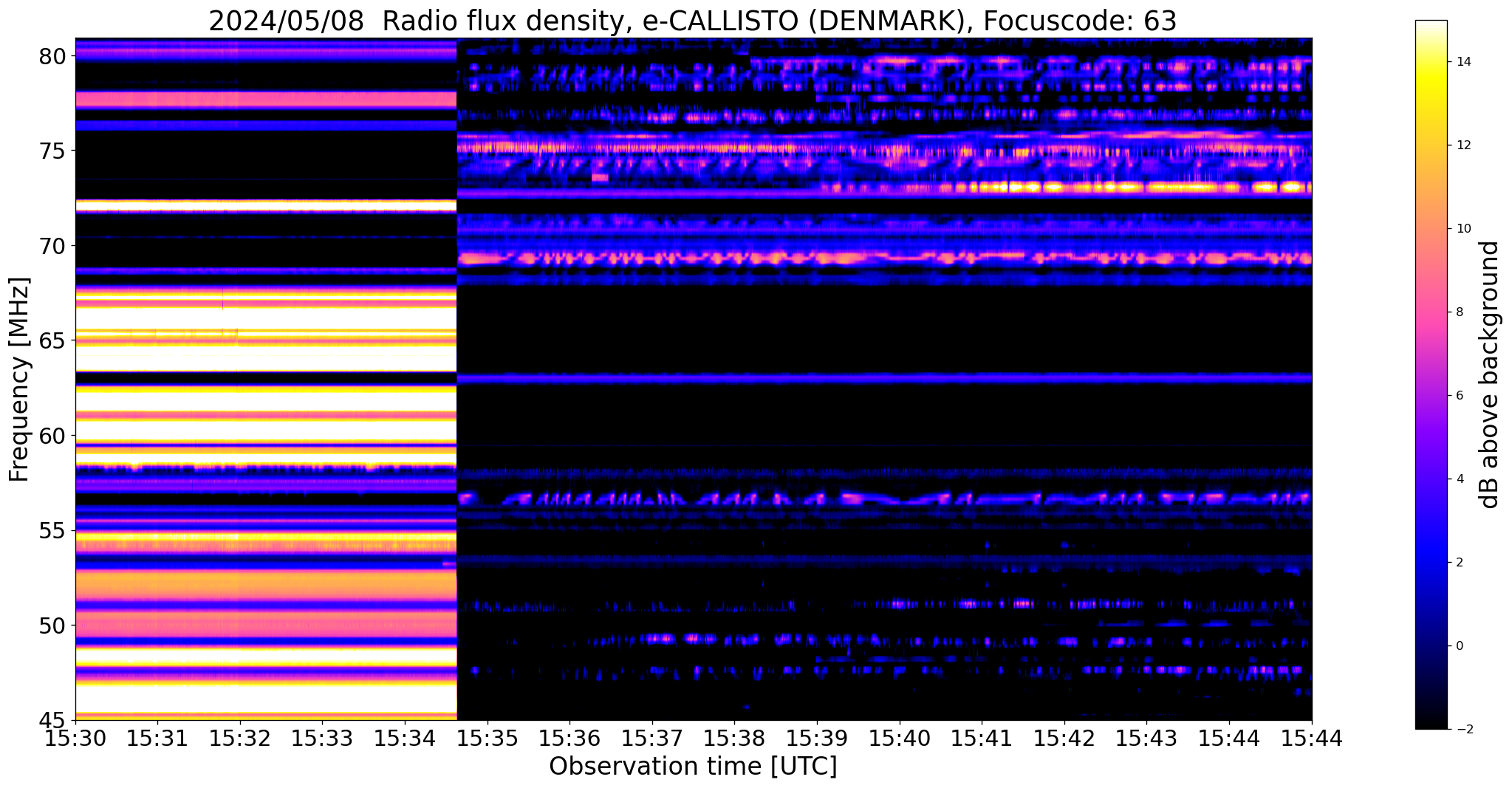Click the 15:41 time tick label
Image resolution: width=1512 pixels, height=788 pixels.
click(982, 738)
